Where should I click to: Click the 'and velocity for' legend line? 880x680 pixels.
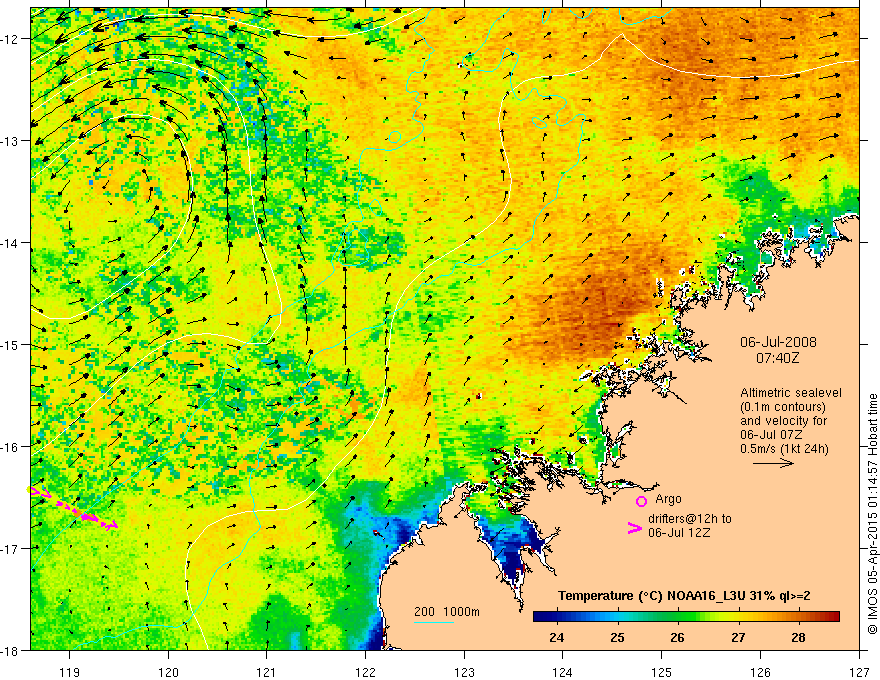point(783,421)
